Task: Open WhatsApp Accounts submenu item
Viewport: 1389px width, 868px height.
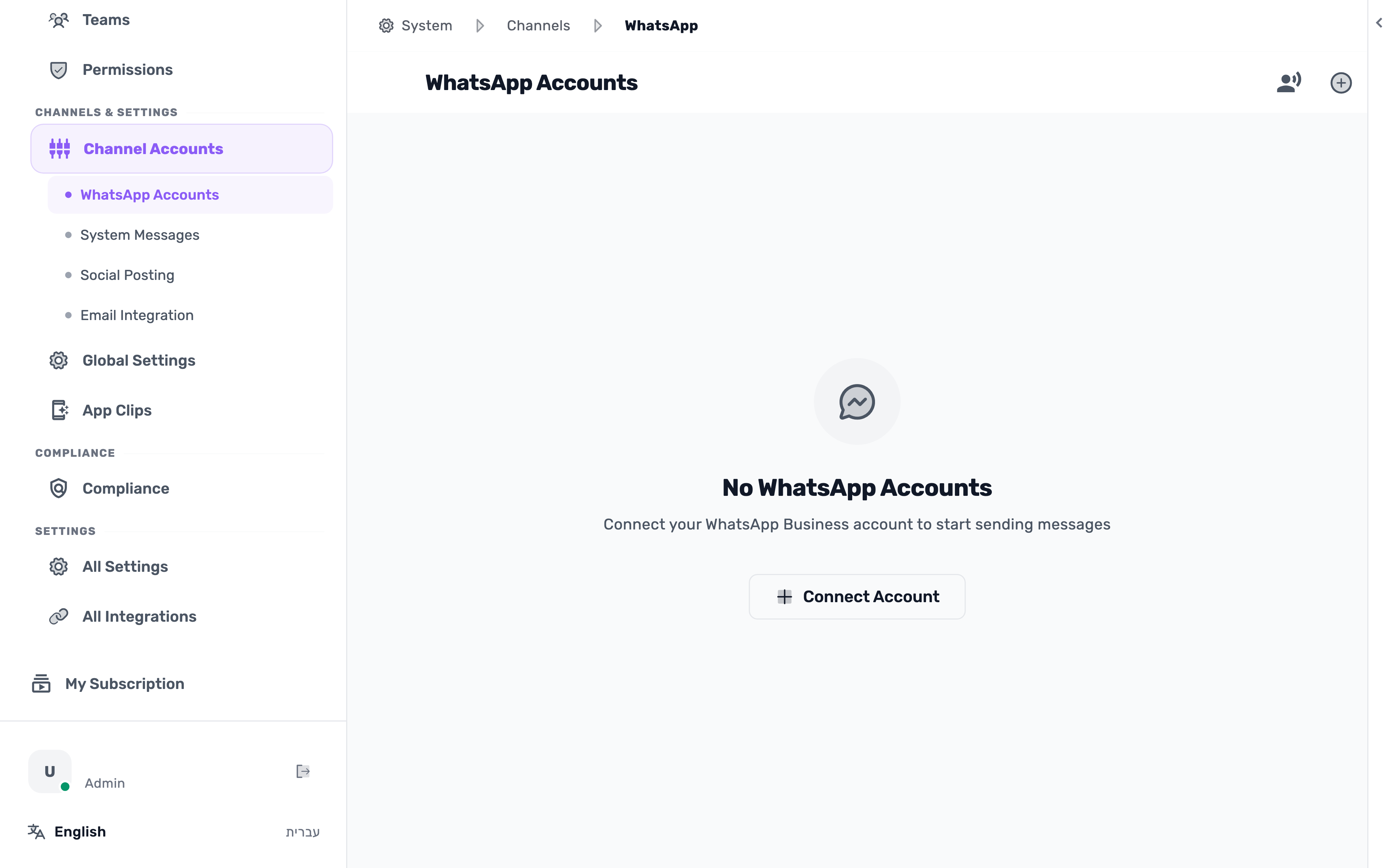Action: pyautogui.click(x=190, y=195)
